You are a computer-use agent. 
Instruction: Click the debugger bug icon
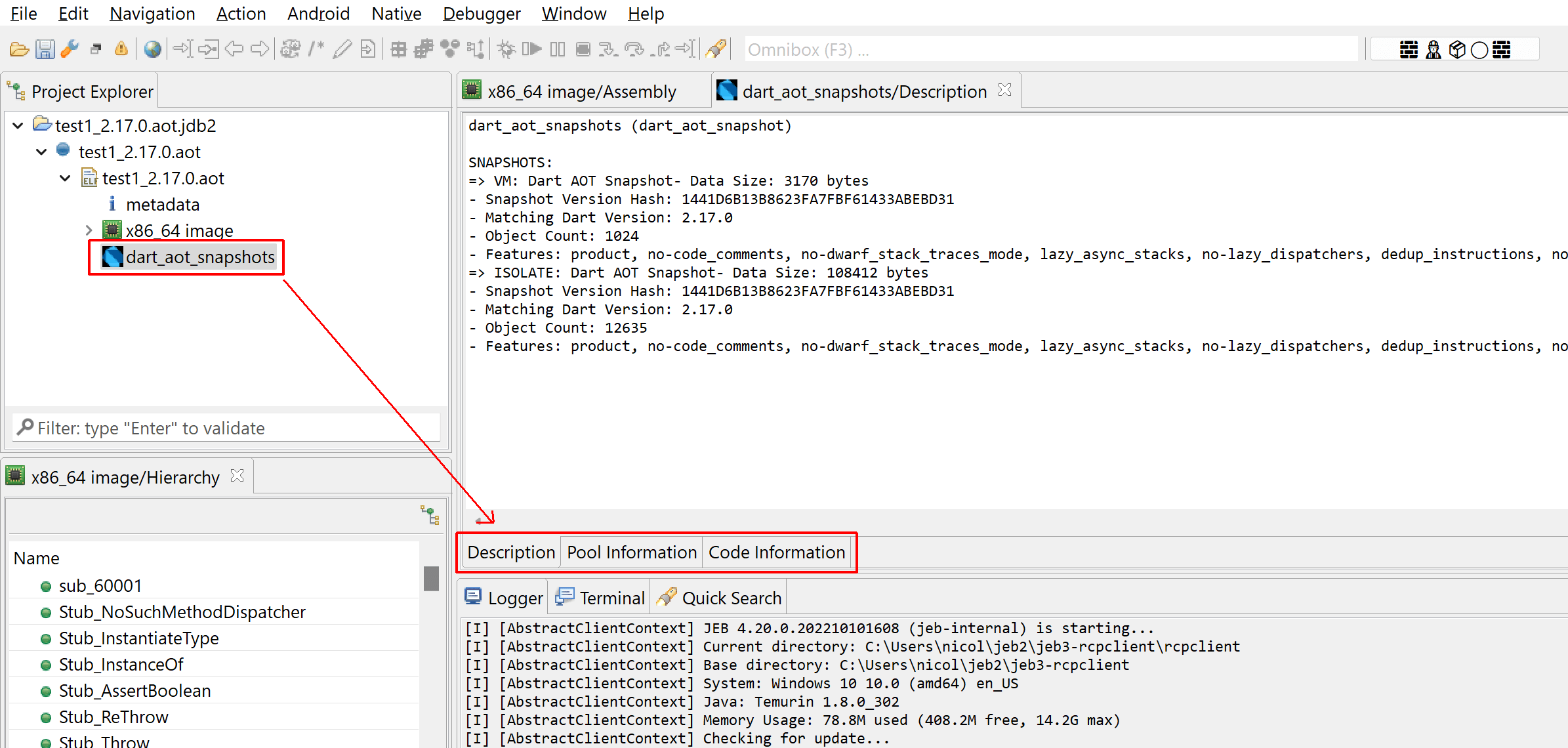(x=506, y=49)
